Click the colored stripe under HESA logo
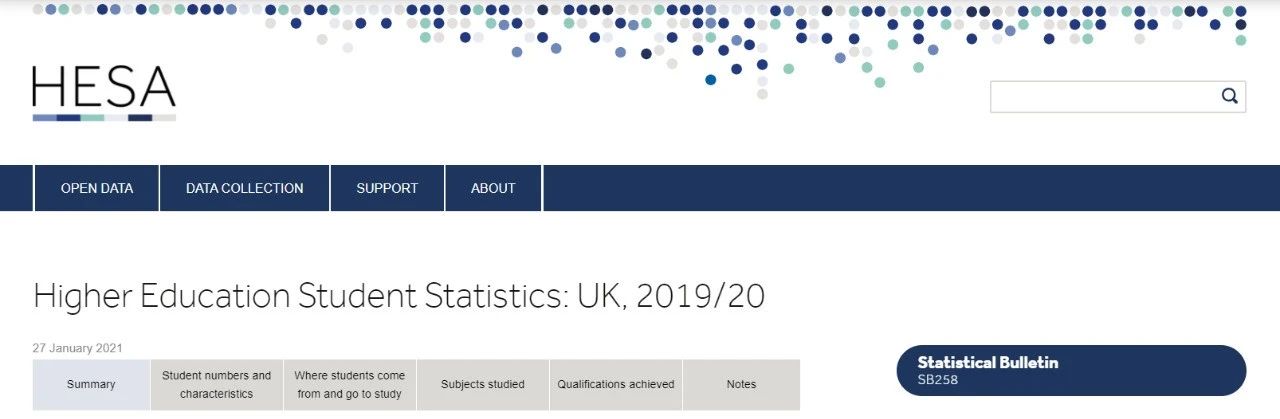 click(x=104, y=118)
